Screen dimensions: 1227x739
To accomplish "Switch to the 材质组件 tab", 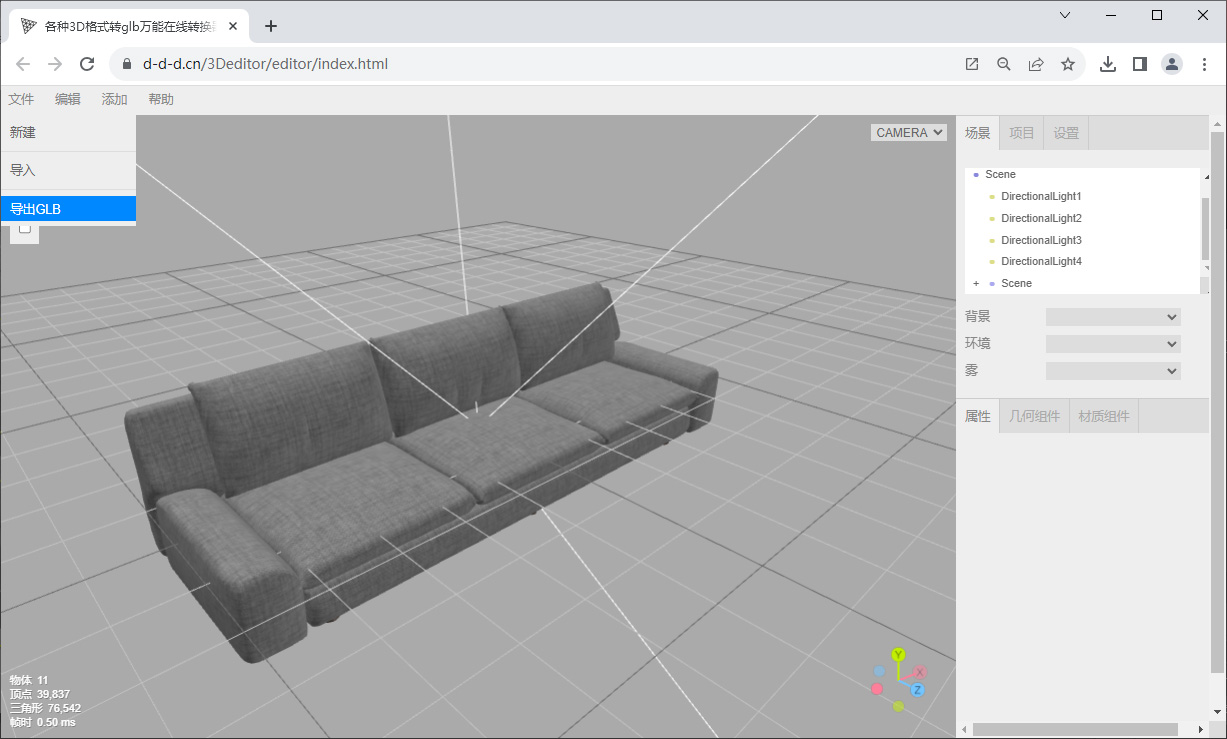I will [1104, 416].
